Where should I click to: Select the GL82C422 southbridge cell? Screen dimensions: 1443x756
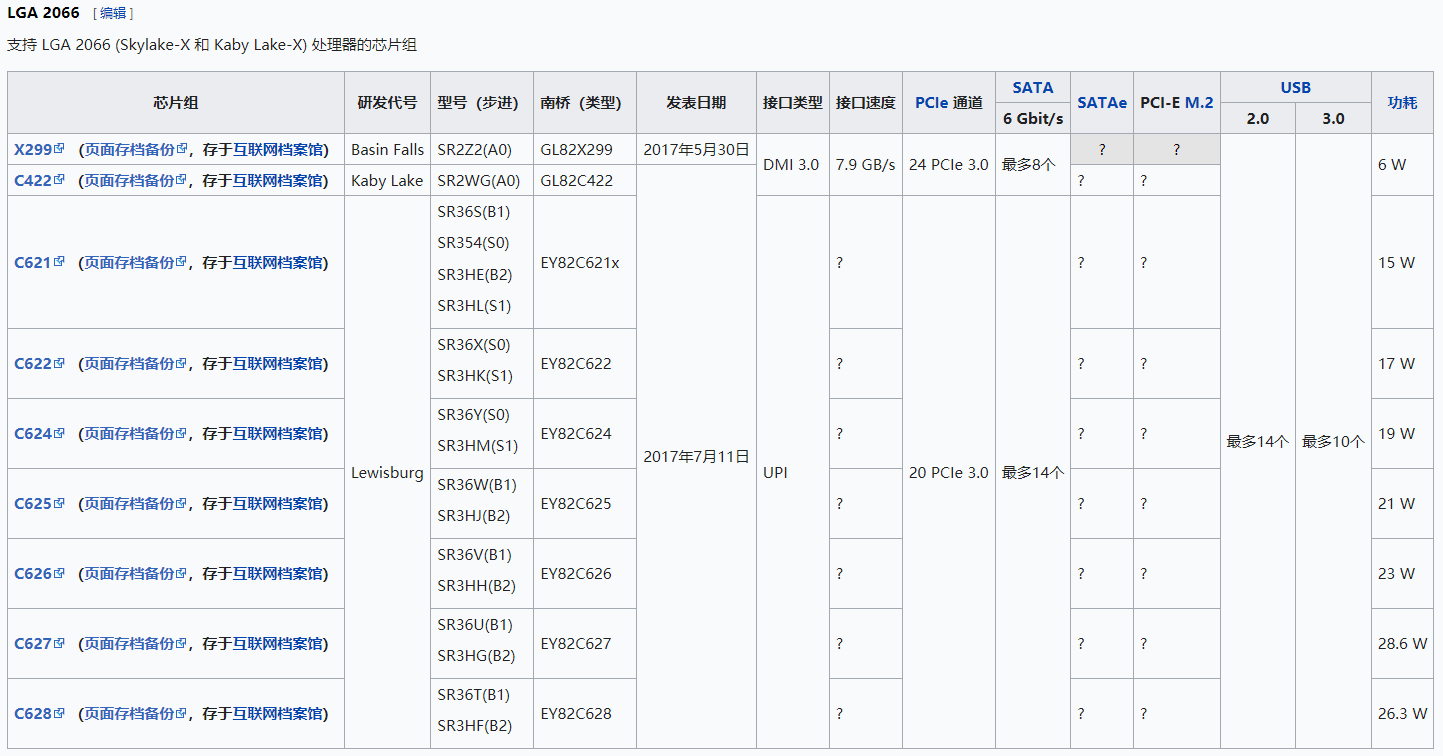point(584,180)
